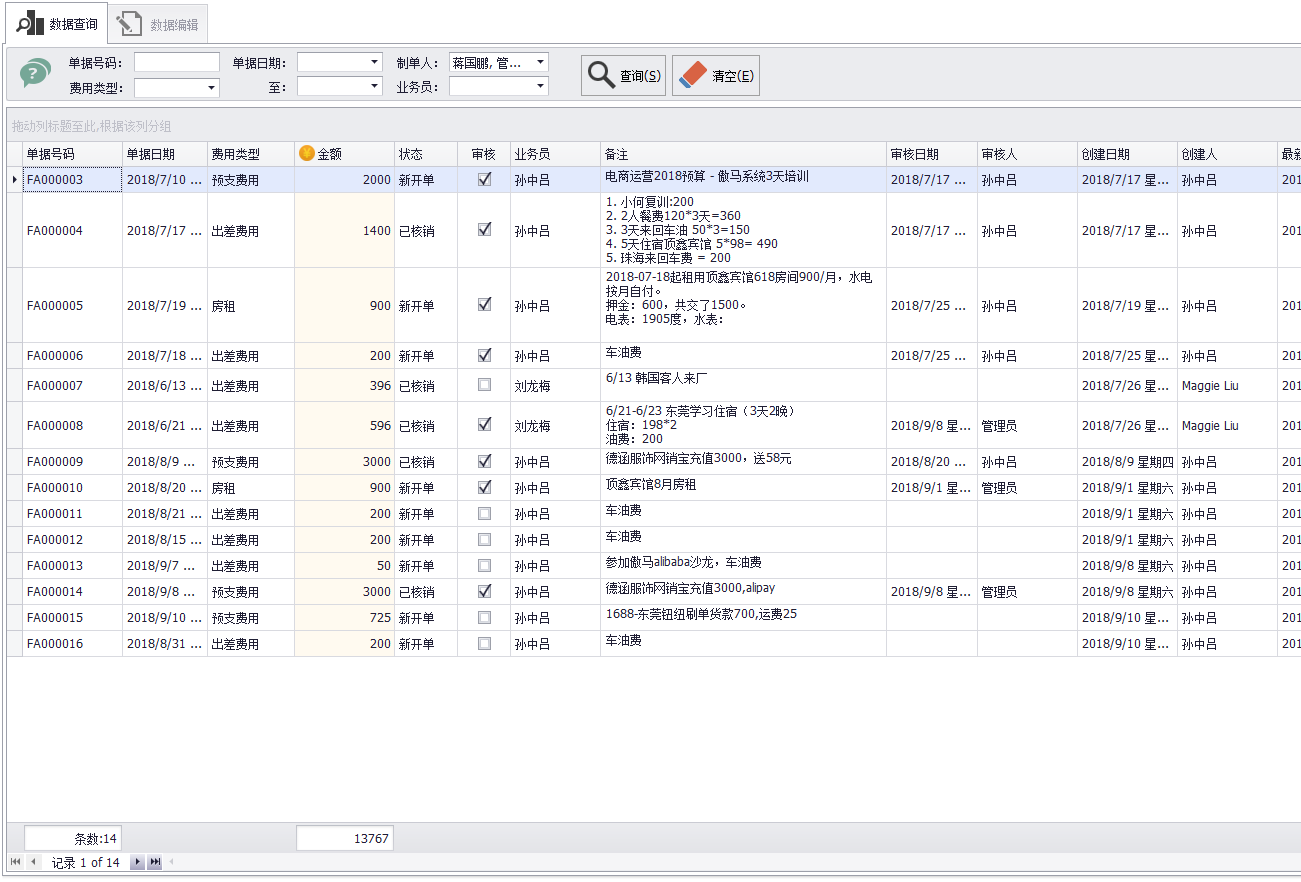Image resolution: width=1301 pixels, height=882 pixels.
Task: Click the 审核日期 column header
Action: click(932, 154)
